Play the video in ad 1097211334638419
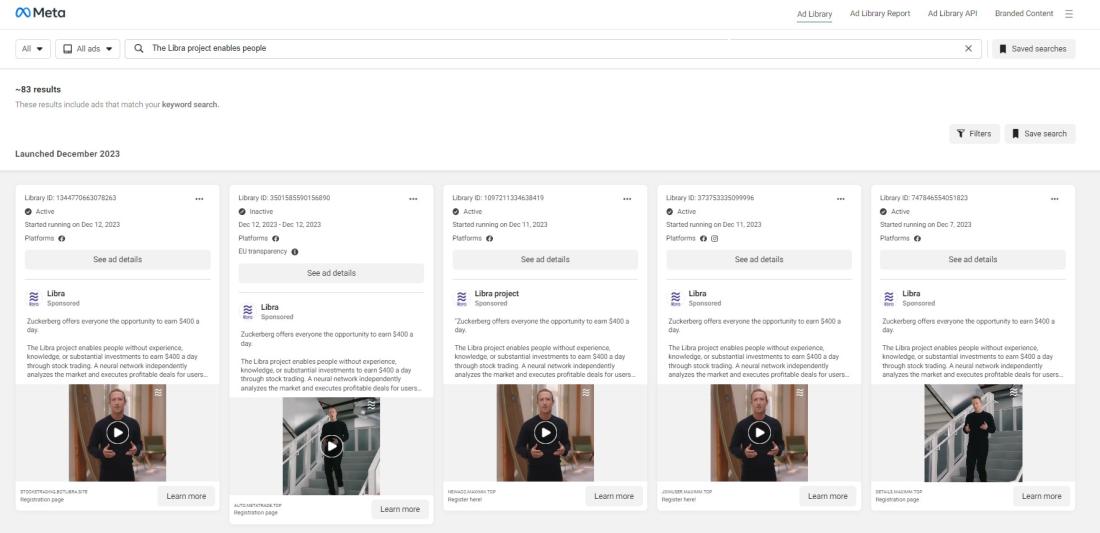This screenshot has height=533, width=1100. [x=545, y=432]
